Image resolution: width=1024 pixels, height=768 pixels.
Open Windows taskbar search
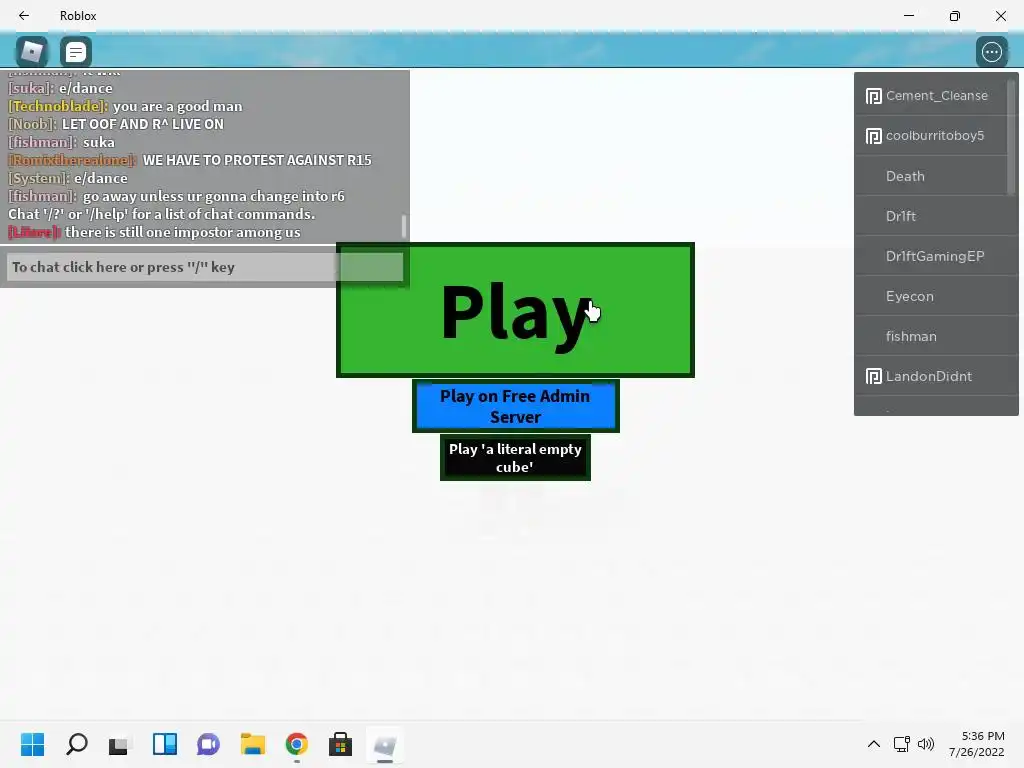[x=76, y=744]
